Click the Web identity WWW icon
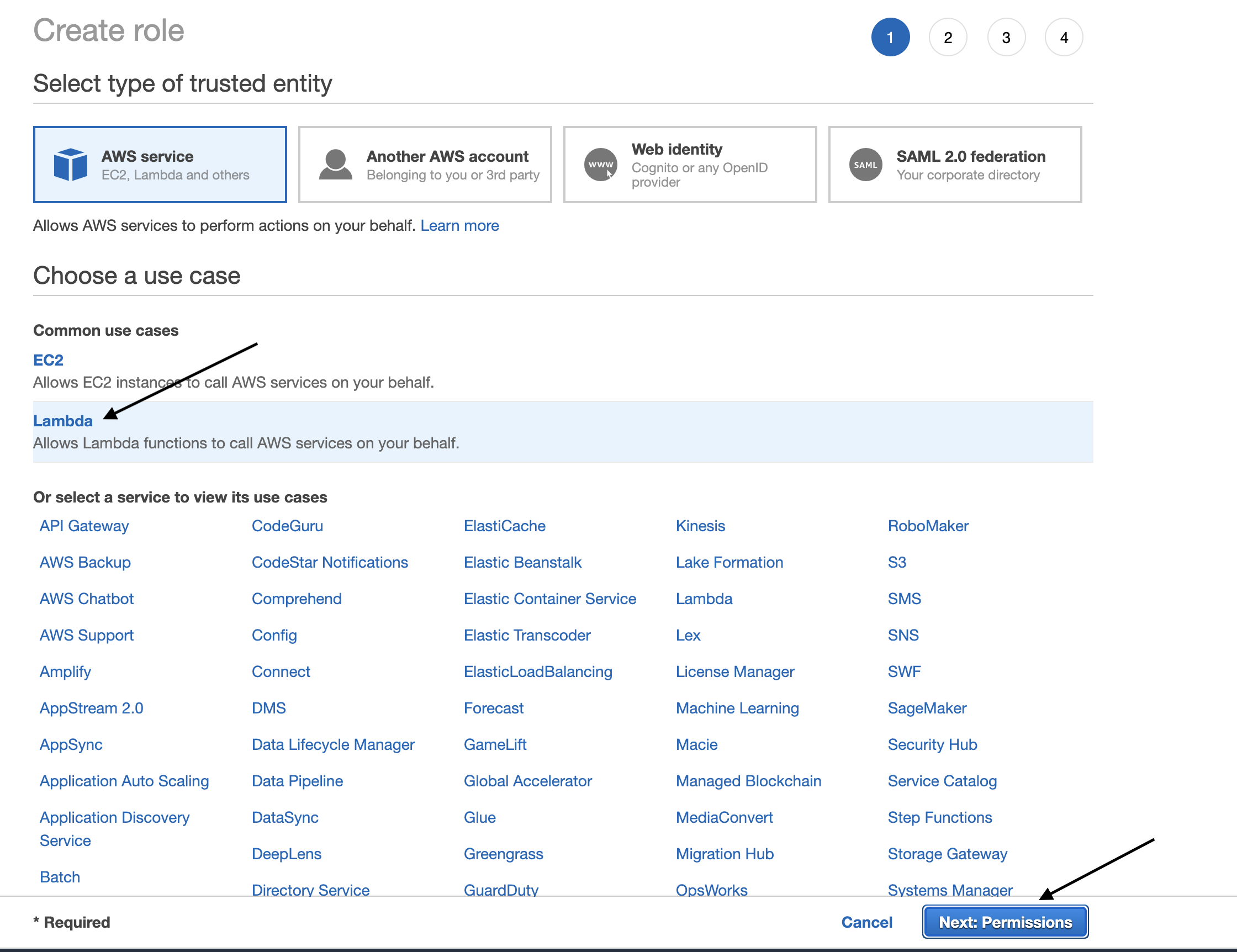The height and width of the screenshot is (952, 1237). 600,165
